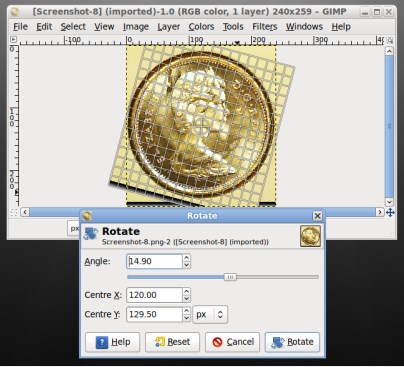This screenshot has height=367, width=404.
Task: Click the Wilber icon in the GIMP title bar
Action: click(15, 12)
